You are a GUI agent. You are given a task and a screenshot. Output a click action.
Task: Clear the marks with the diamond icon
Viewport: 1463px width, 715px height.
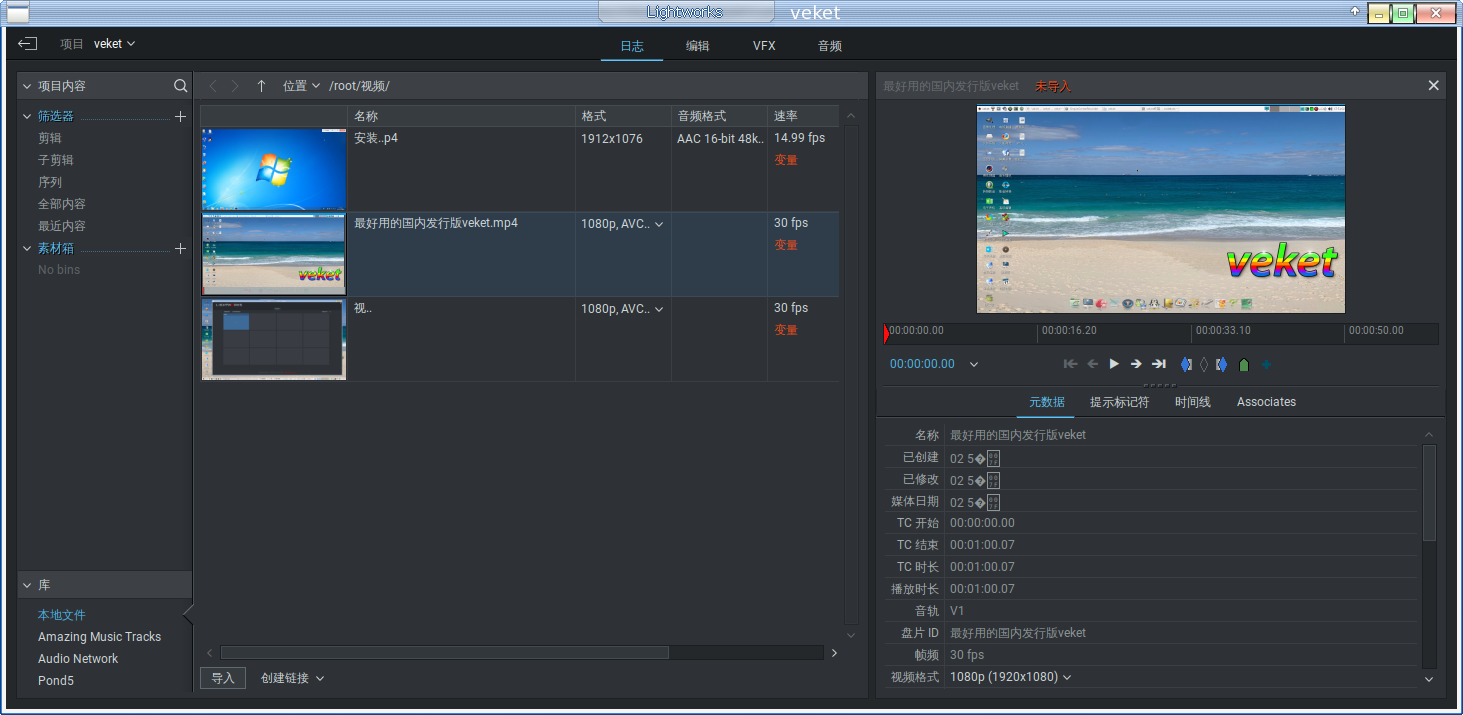click(x=1204, y=364)
